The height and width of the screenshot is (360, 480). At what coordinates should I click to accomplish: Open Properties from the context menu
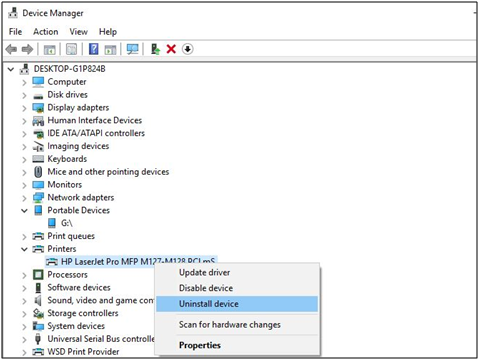click(237, 345)
